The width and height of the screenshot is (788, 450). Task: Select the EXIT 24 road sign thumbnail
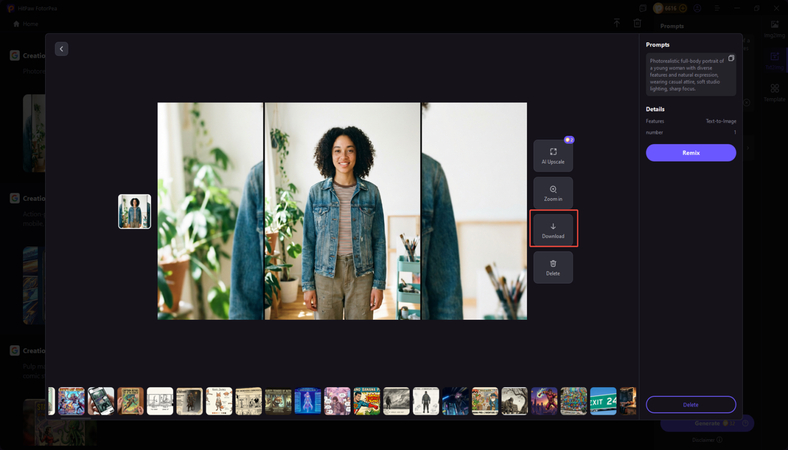[603, 401]
